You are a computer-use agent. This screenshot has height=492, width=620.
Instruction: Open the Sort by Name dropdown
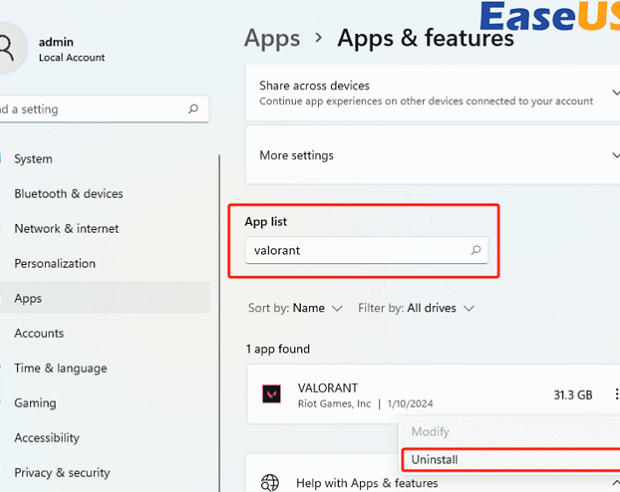pos(295,308)
